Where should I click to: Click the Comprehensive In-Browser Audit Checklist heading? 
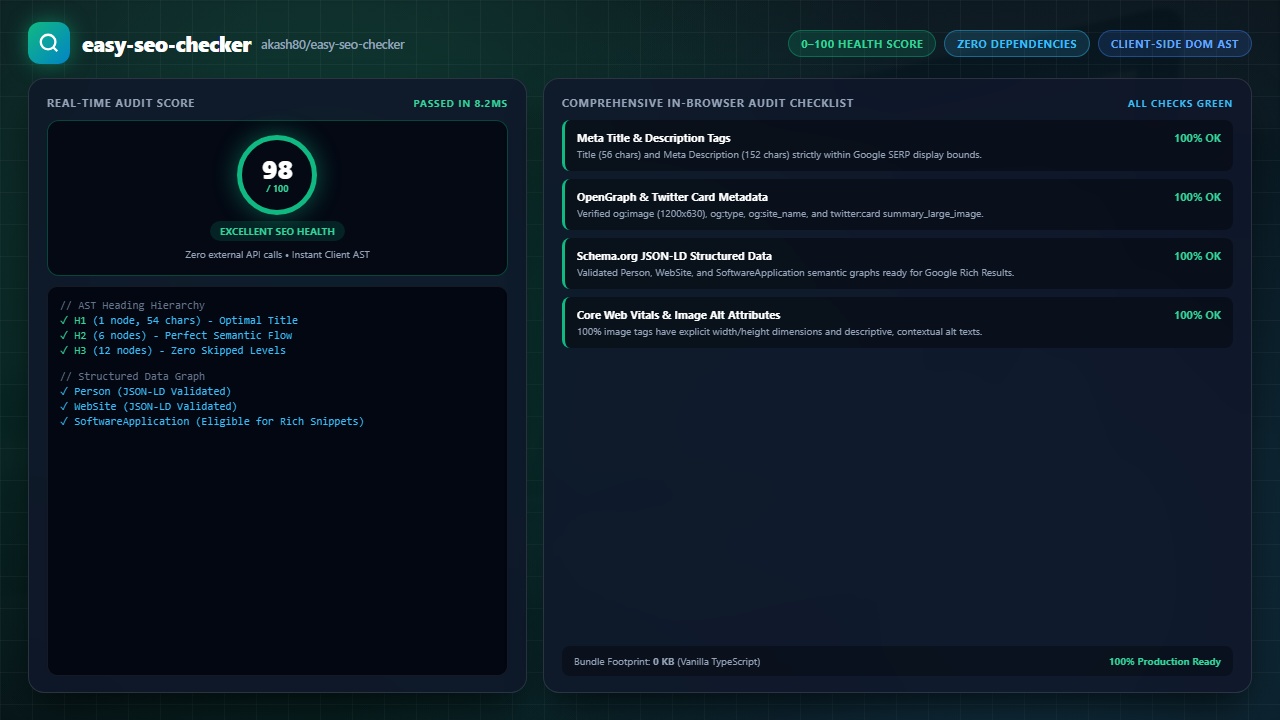click(708, 103)
